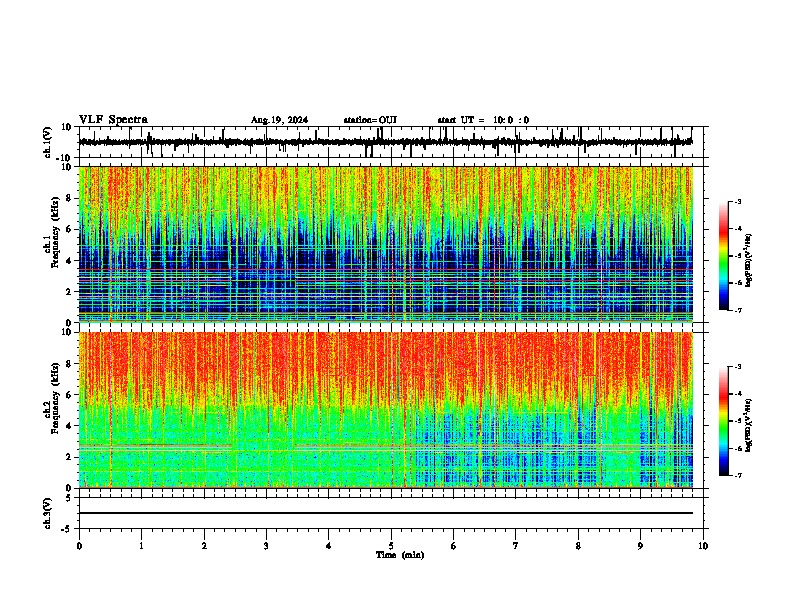Click inside the ch.1 frequency spectrogram
The height and width of the screenshot is (612, 792).
(x=385, y=244)
